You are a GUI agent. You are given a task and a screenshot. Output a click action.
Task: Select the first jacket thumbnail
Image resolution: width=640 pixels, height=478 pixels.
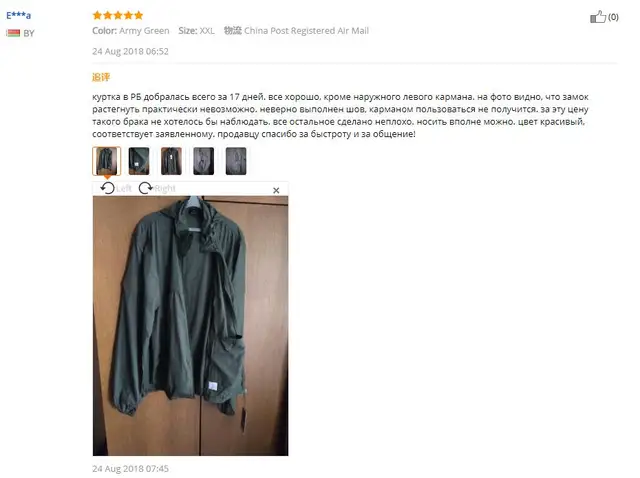click(107, 161)
